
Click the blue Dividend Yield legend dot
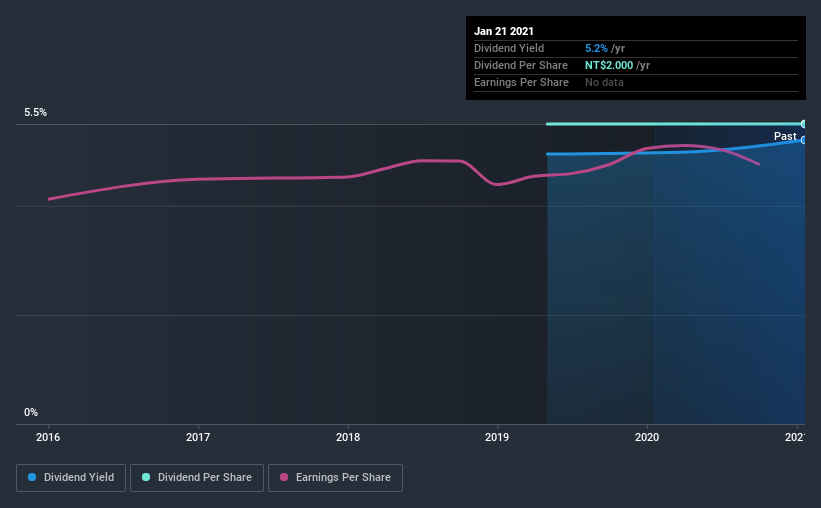(x=32, y=477)
